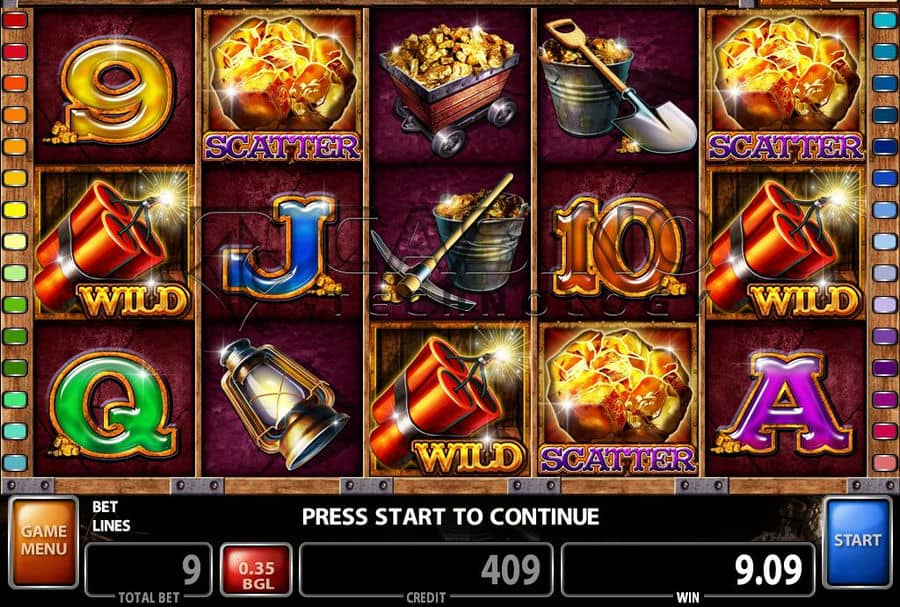Viewport: 900px width, 607px height.
Task: Click the dynamite WILD on the first reel
Action: (114, 243)
